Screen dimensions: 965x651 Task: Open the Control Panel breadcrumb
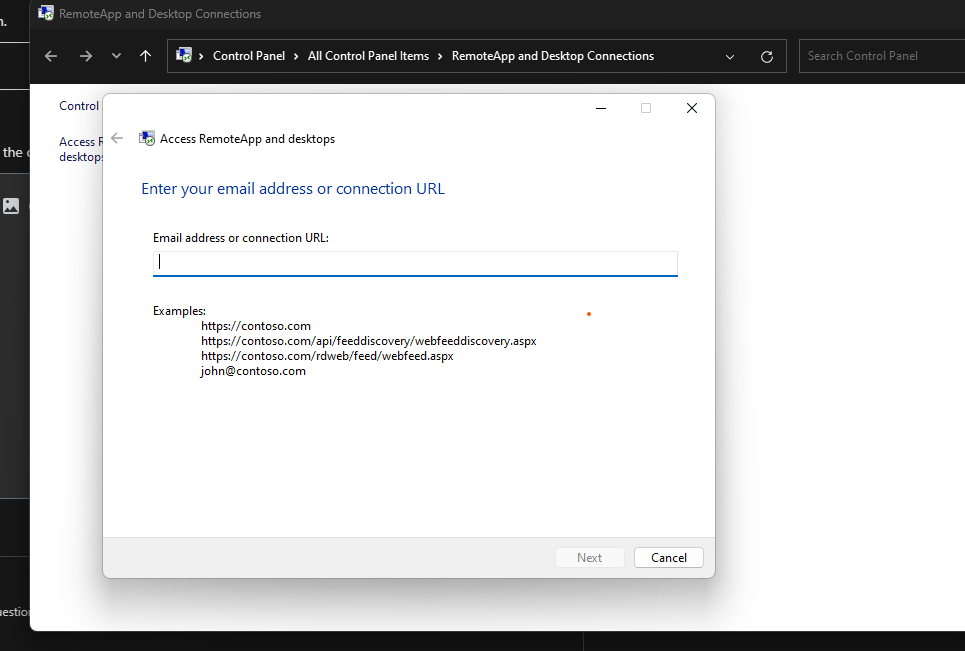(x=249, y=56)
